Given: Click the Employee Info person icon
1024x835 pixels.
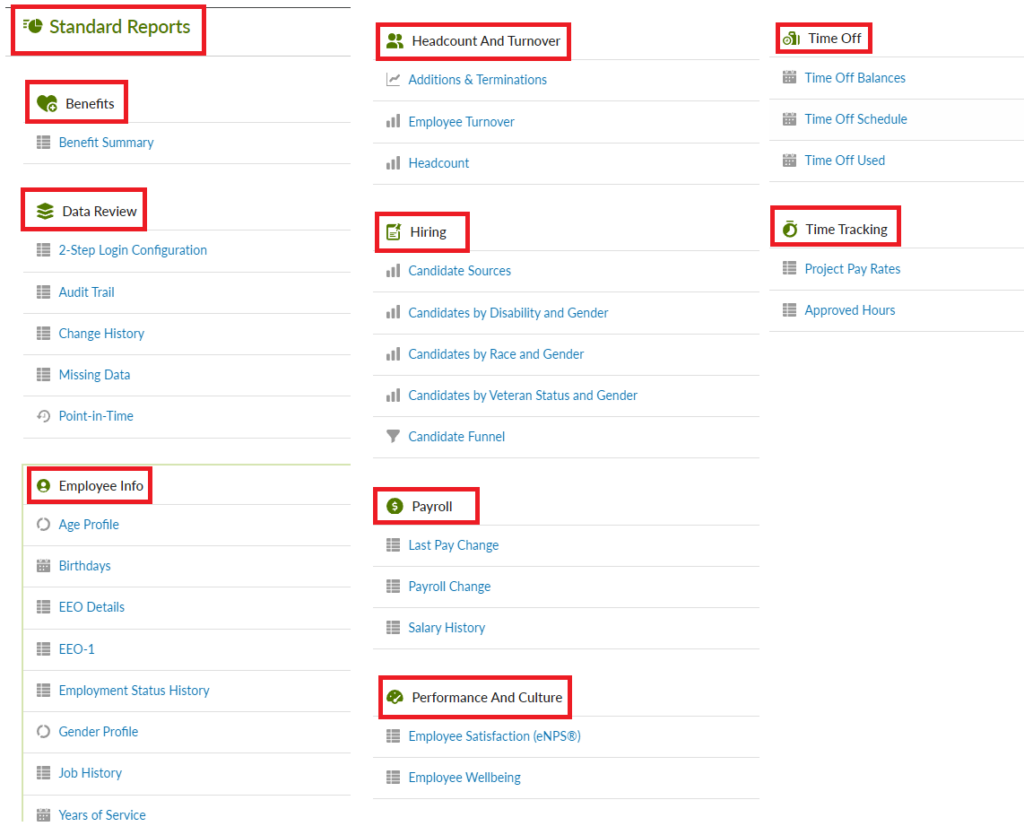Looking at the screenshot, I should [44, 485].
